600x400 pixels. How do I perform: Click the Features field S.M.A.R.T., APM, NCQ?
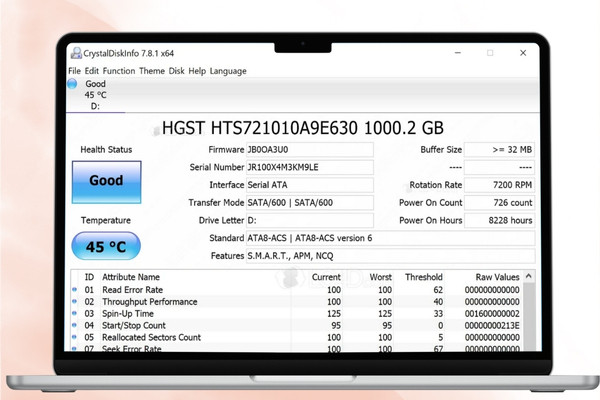click(390, 256)
